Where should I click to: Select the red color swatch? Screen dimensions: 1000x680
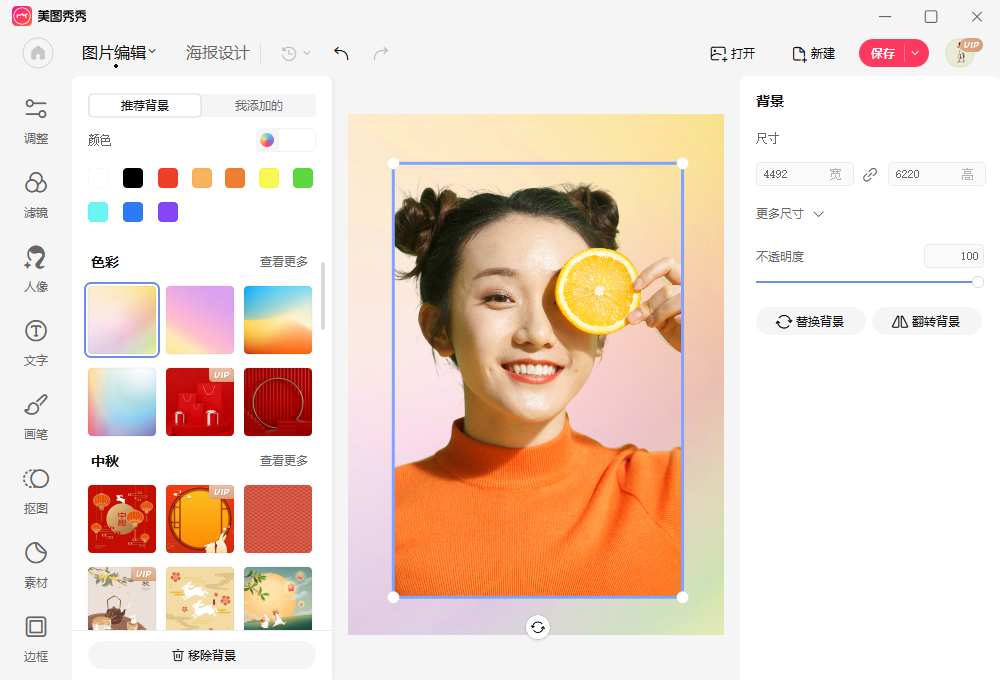167,177
